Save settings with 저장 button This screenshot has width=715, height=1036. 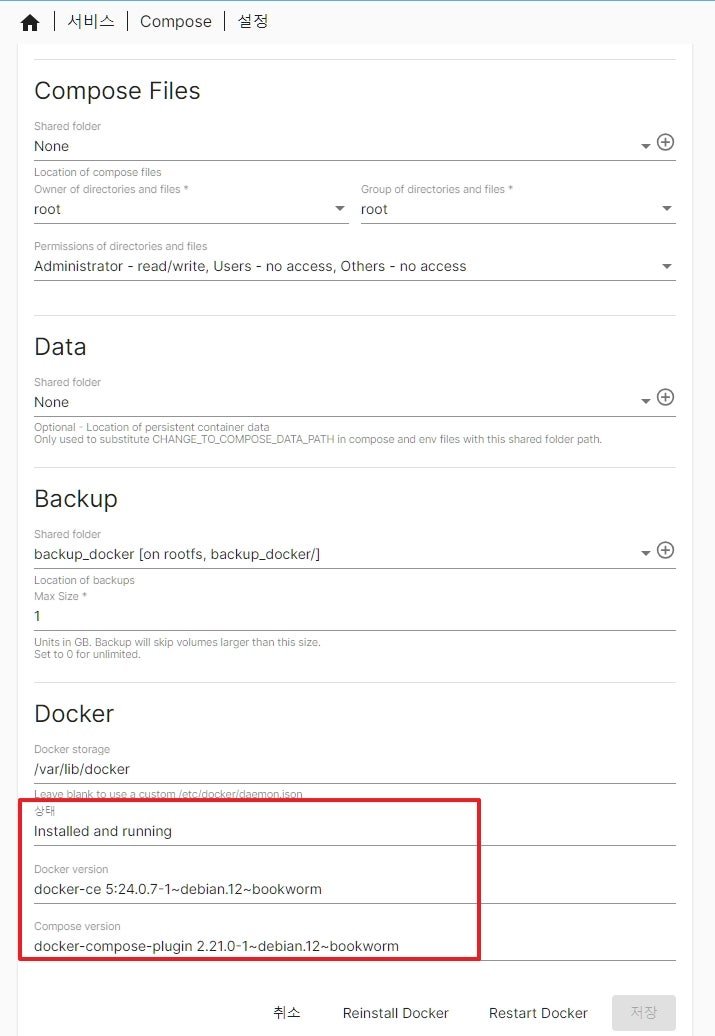point(644,1013)
